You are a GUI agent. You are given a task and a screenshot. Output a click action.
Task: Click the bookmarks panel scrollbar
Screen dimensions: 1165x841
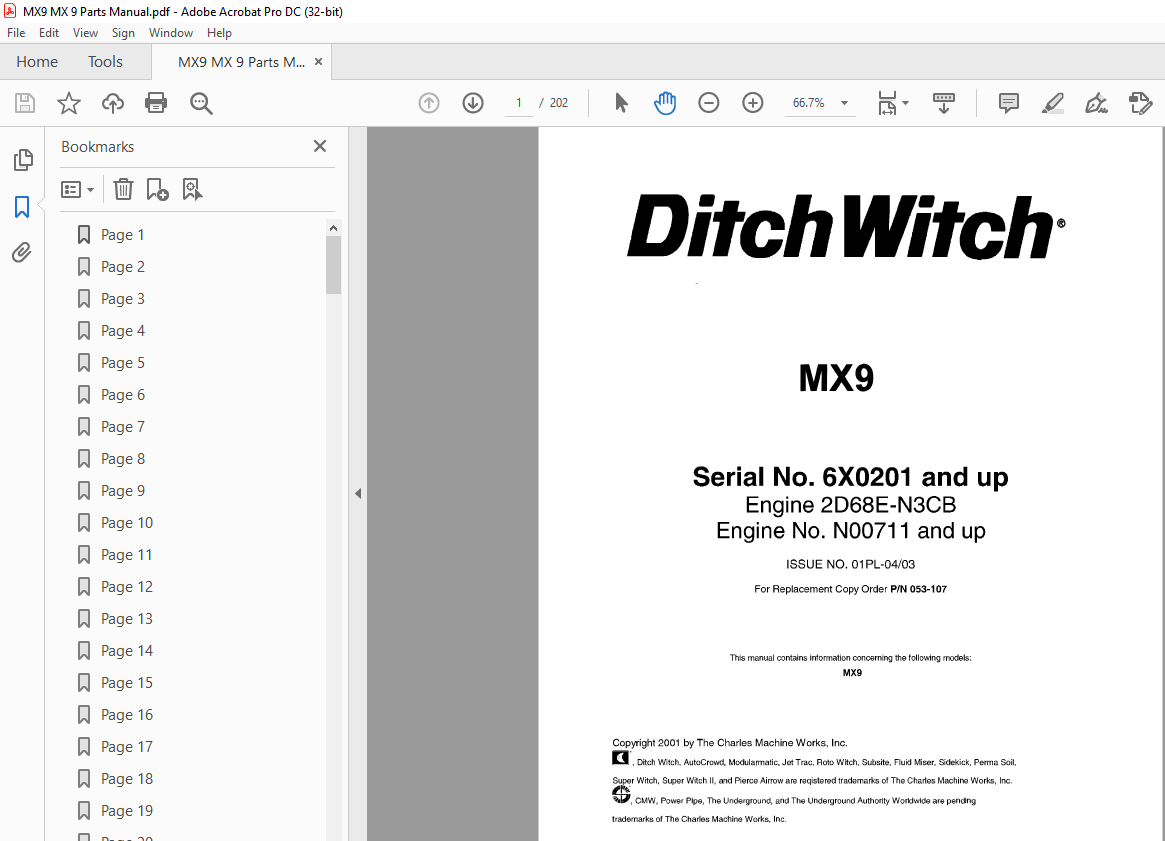click(334, 265)
